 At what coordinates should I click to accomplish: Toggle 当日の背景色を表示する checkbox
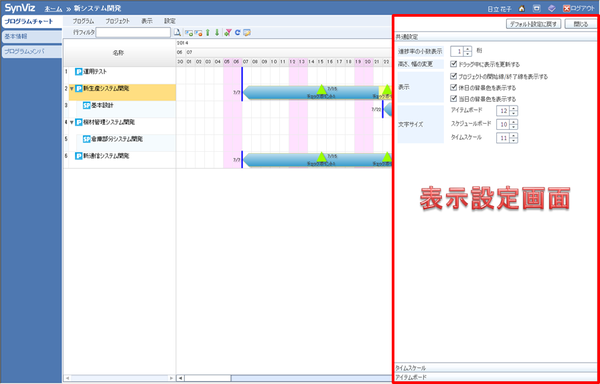pos(454,99)
